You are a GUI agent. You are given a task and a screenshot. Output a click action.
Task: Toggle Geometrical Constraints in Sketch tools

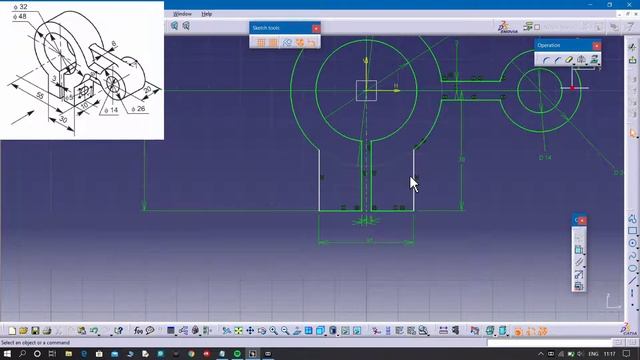pyautogui.click(x=300, y=42)
